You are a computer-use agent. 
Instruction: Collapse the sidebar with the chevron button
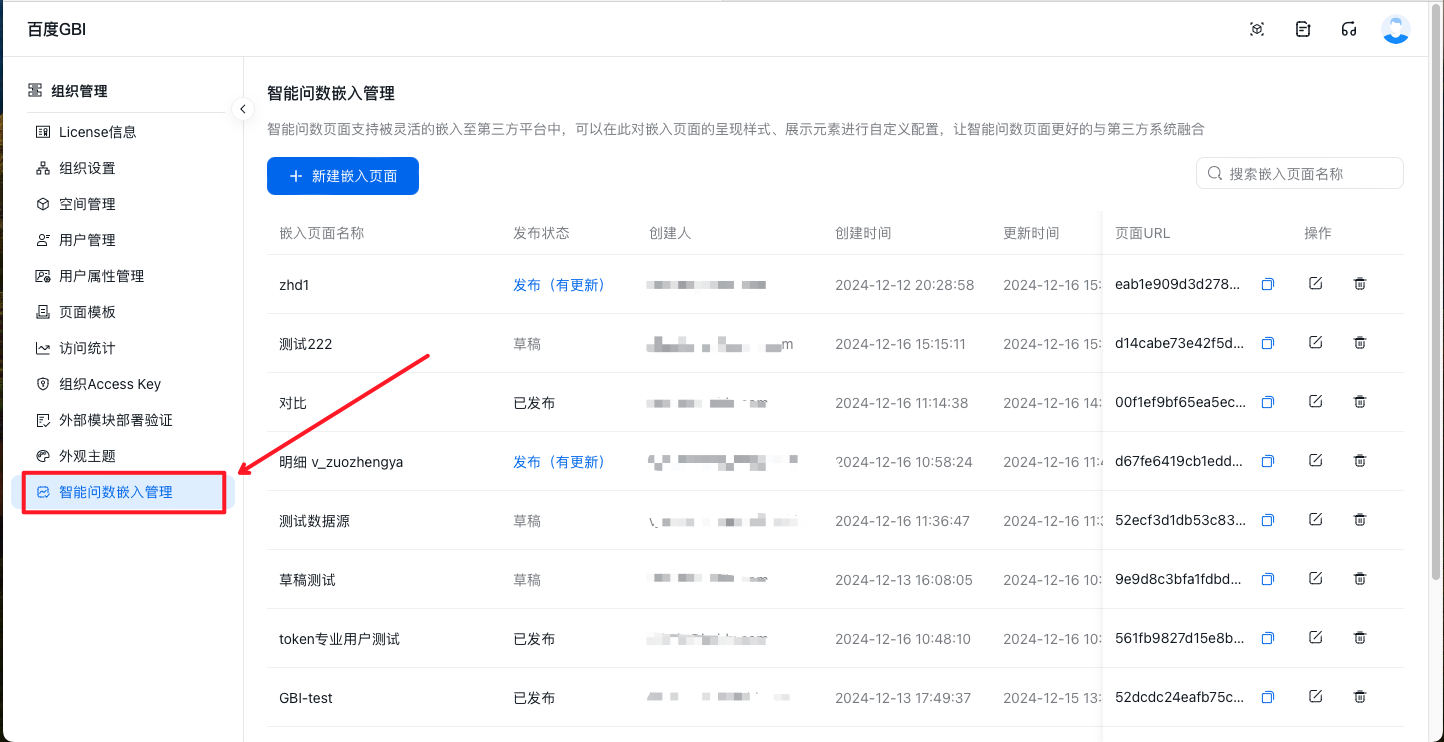(x=243, y=109)
